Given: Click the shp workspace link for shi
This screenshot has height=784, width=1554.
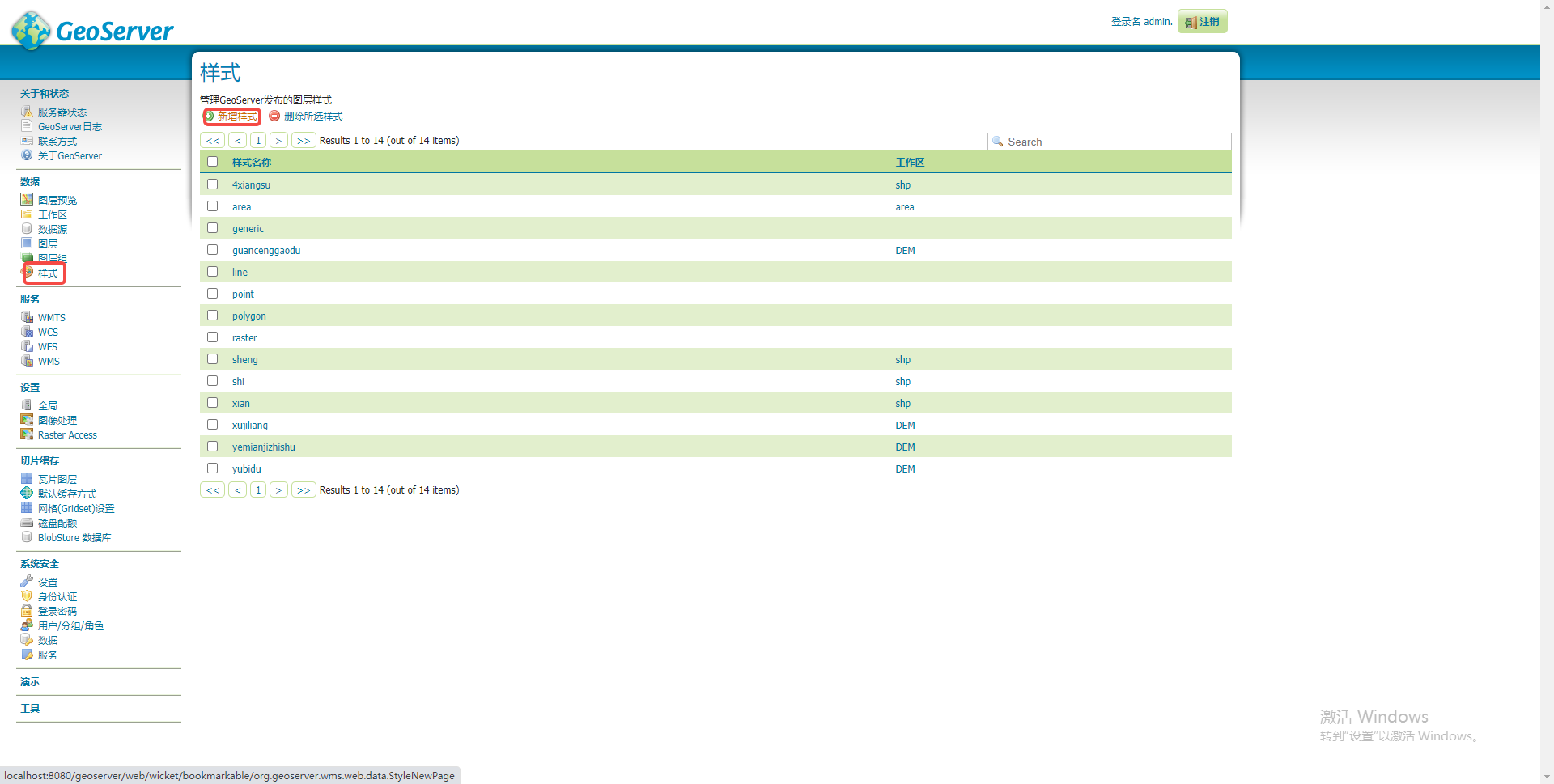Looking at the screenshot, I should point(902,382).
